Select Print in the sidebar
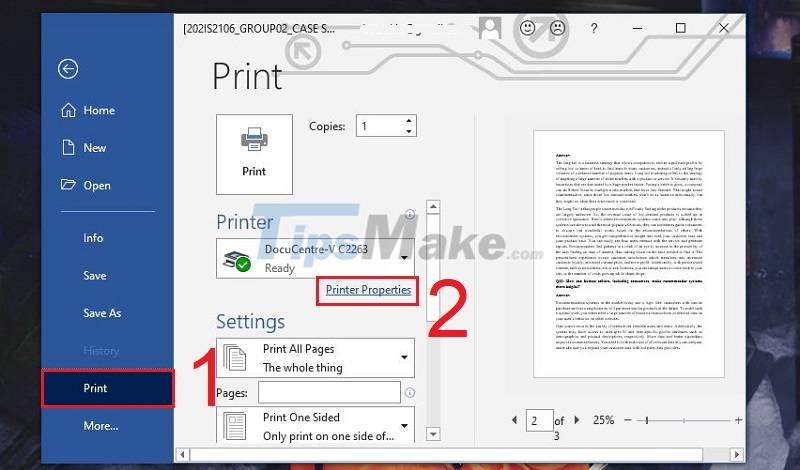Viewport: 800px width, 470px height. pyautogui.click(x=108, y=388)
